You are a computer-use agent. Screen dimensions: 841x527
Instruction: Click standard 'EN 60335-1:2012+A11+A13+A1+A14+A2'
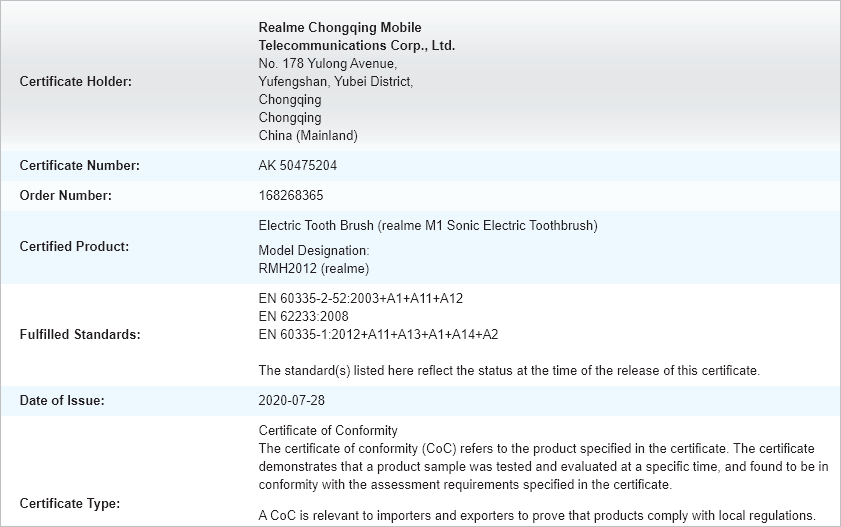click(378, 335)
